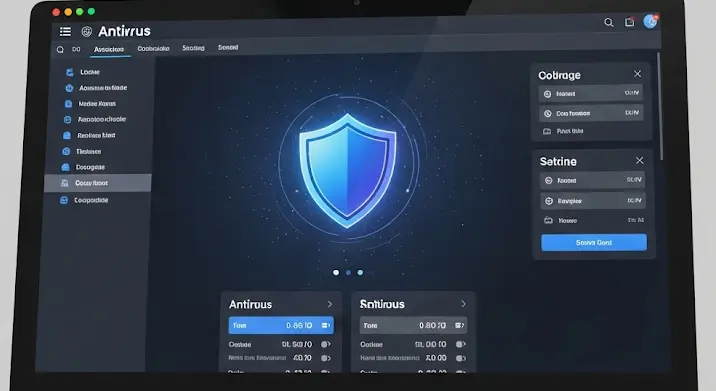Open the hamburger menu beside Antivrus

(65, 31)
